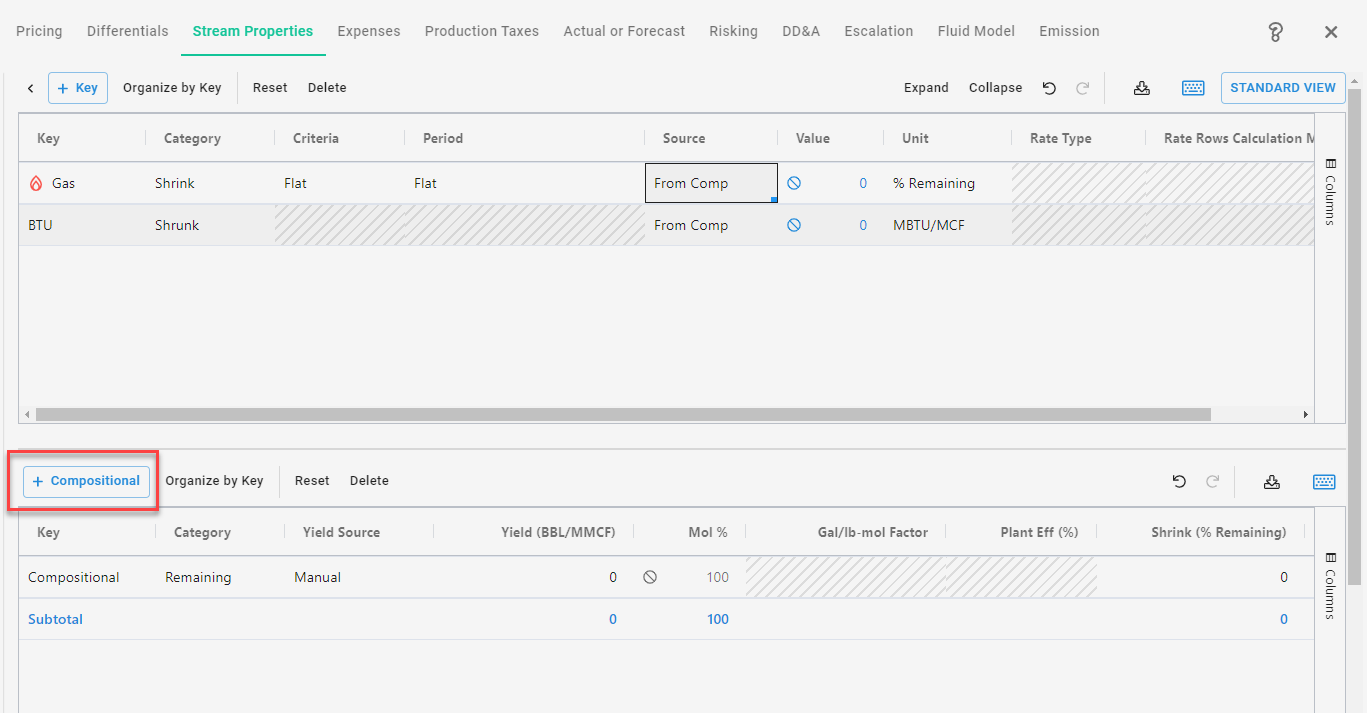Switch to the Pricing tab
The image size is (1367, 713).
[39, 31]
